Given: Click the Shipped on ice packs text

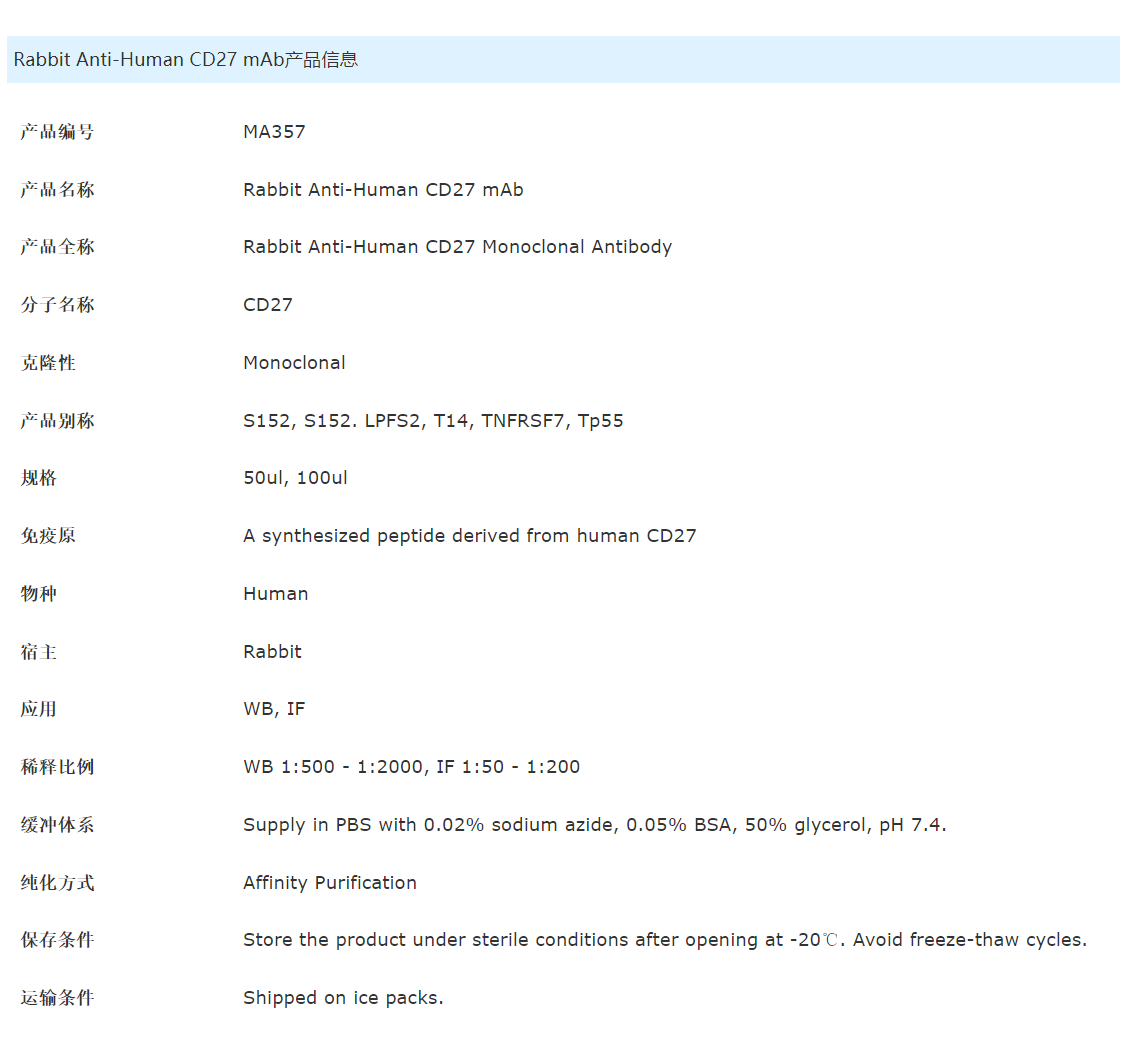Looking at the screenshot, I should click(343, 998).
